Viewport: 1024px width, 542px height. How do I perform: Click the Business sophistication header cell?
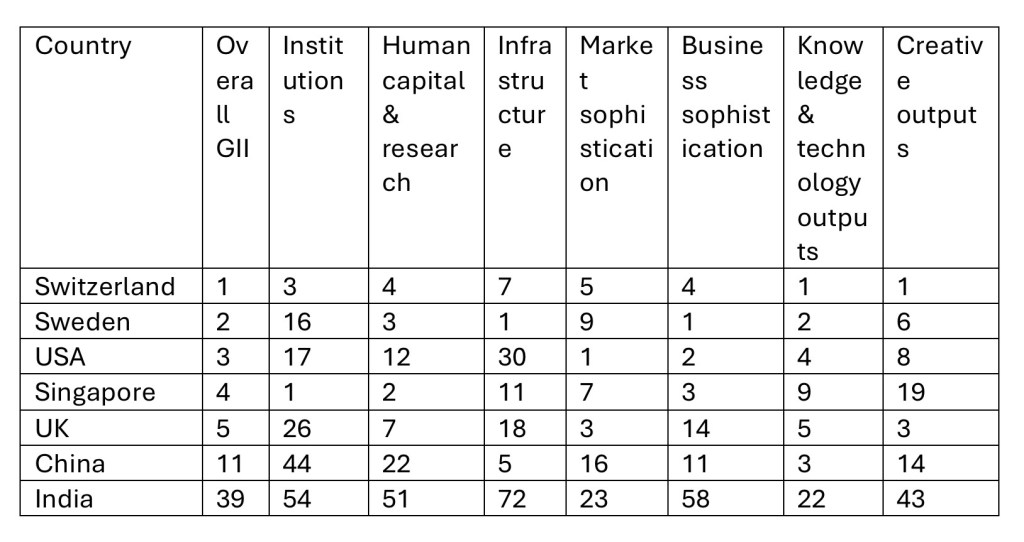tap(725, 98)
